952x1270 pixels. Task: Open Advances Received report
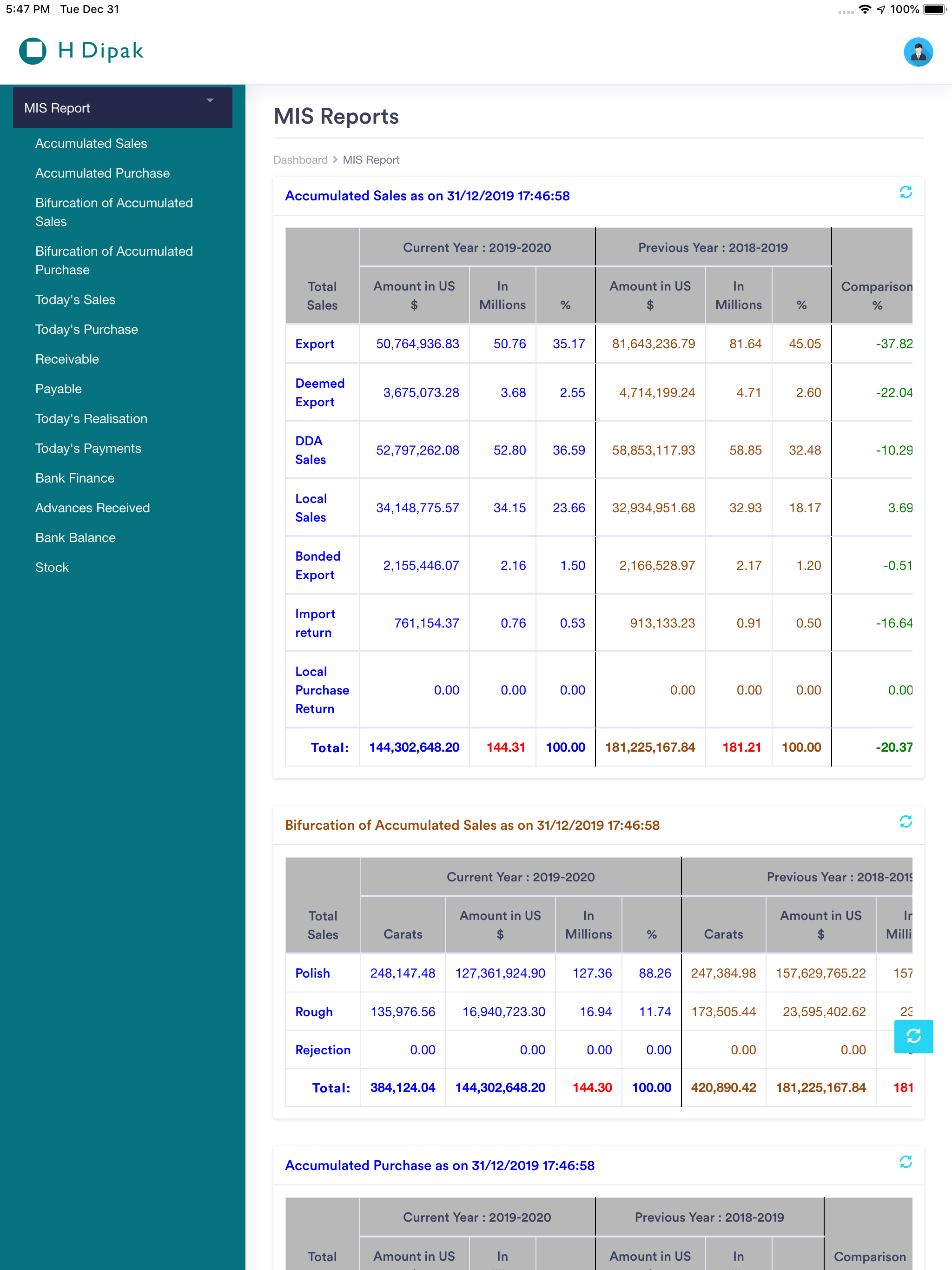(93, 508)
